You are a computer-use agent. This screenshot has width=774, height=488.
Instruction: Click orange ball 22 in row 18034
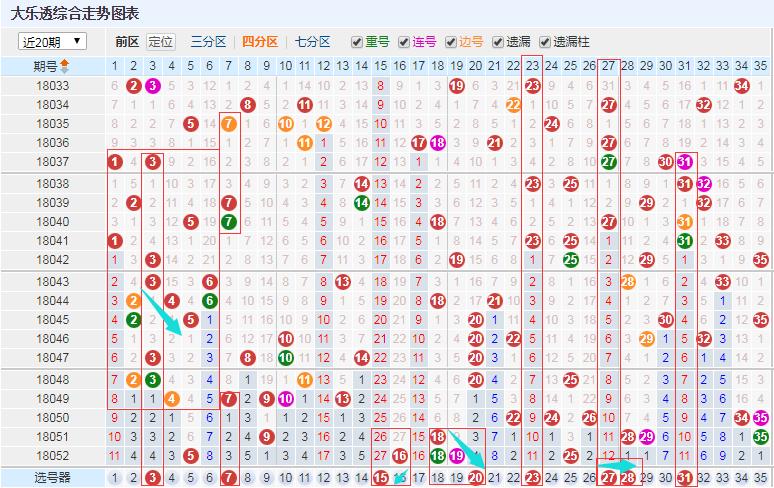tap(513, 105)
